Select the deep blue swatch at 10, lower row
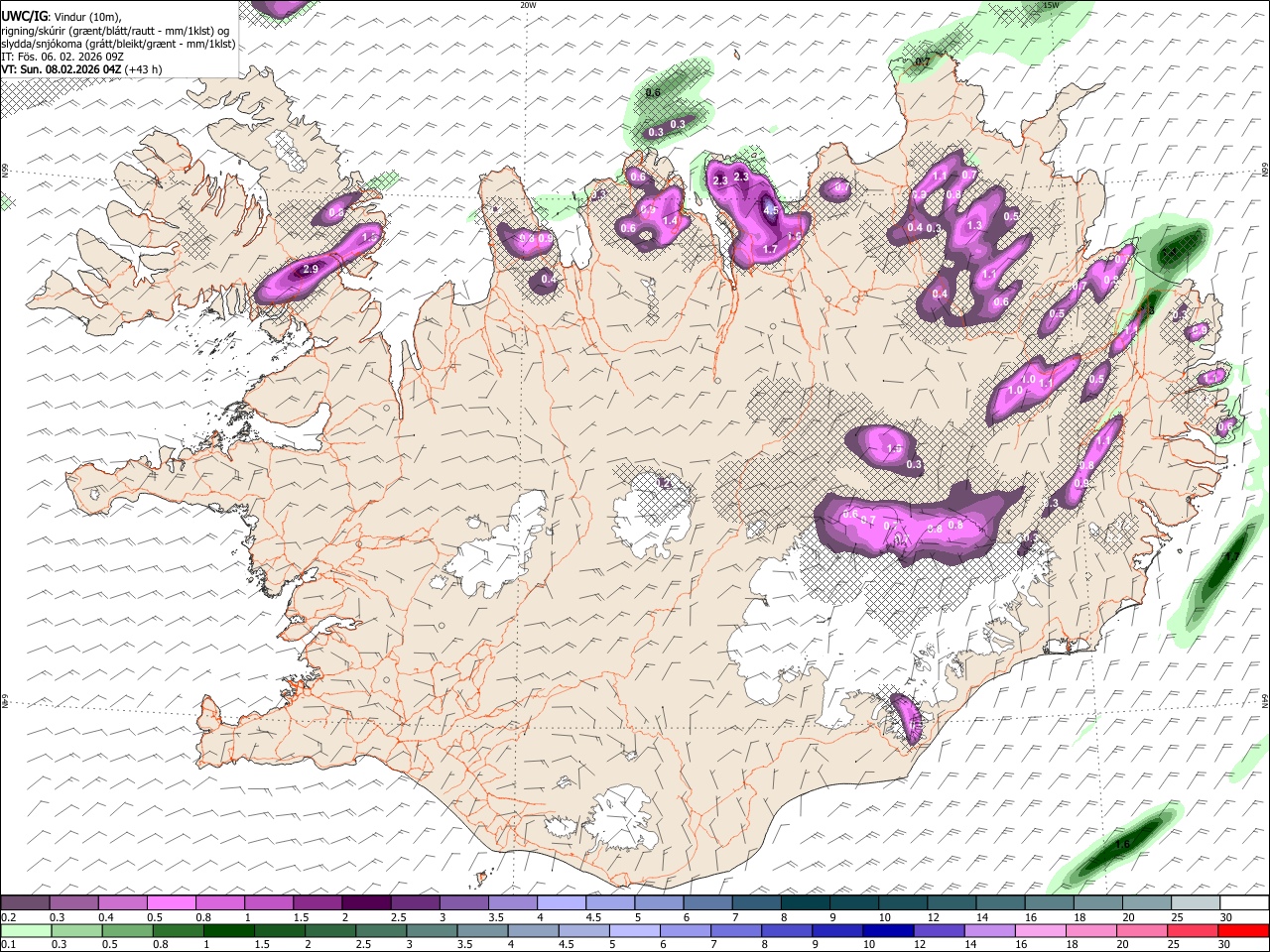This screenshot has width=1270, height=952. click(888, 930)
